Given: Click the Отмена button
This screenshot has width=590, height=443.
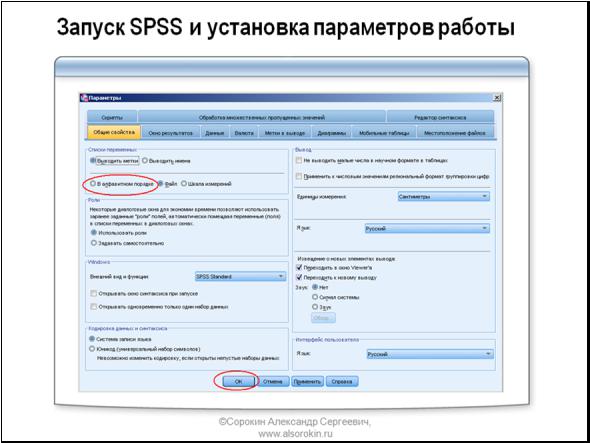Looking at the screenshot, I should coord(273,381).
